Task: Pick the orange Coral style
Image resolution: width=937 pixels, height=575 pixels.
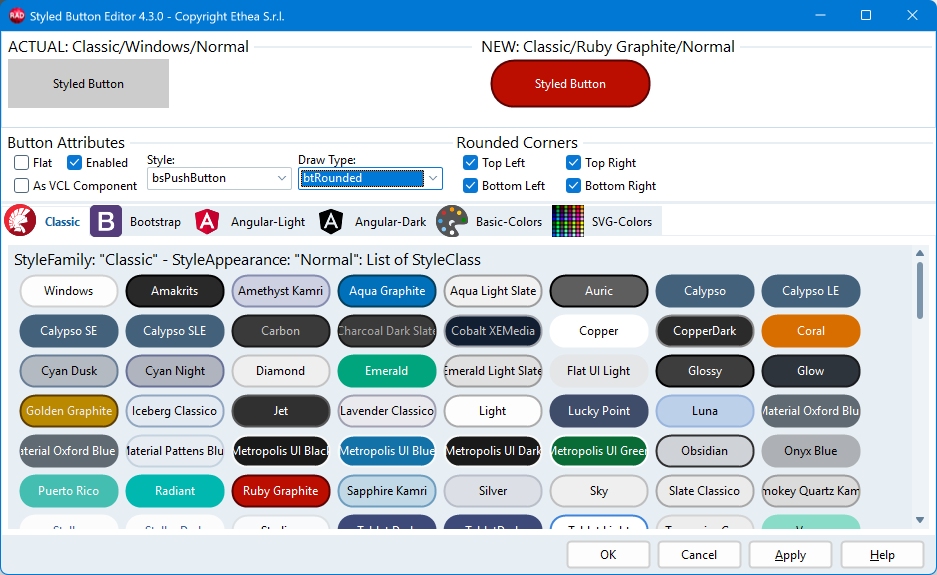Action: (811, 331)
